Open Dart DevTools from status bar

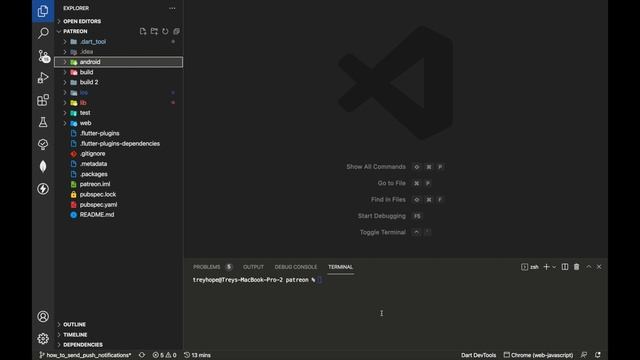coord(478,355)
